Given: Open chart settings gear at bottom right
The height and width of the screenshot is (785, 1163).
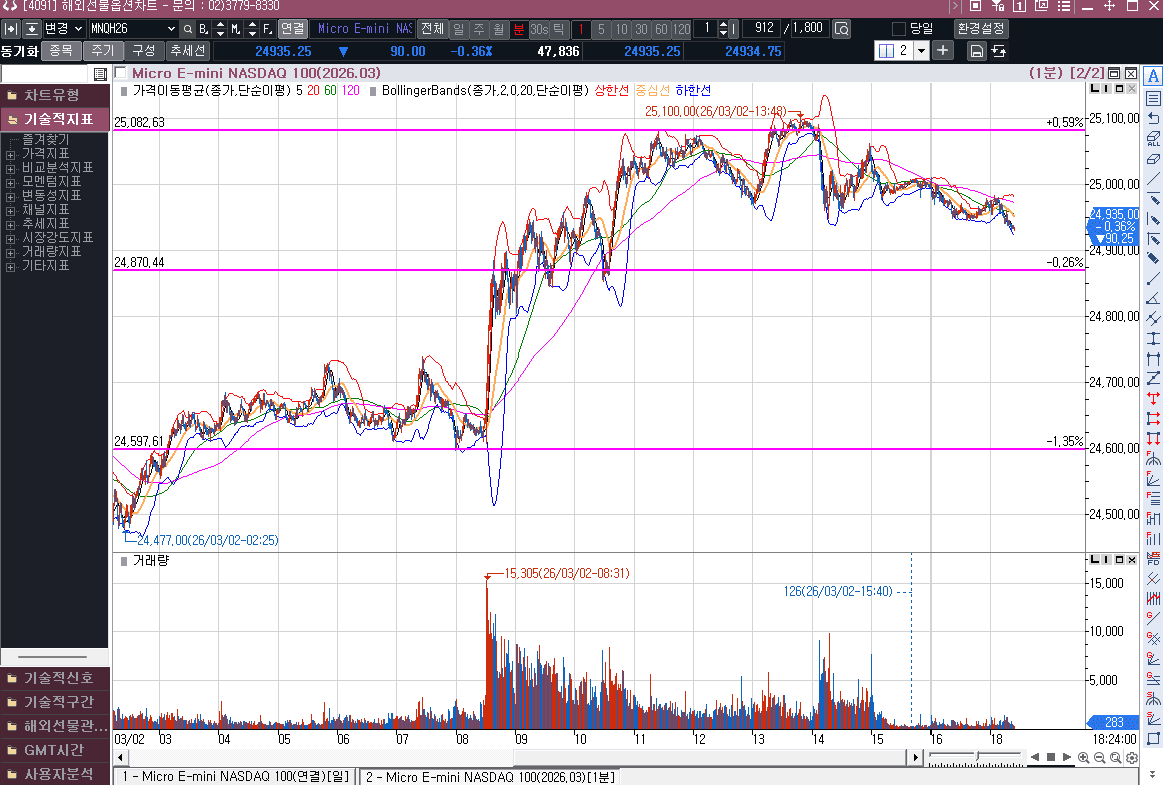Looking at the screenshot, I should [x=1132, y=757].
